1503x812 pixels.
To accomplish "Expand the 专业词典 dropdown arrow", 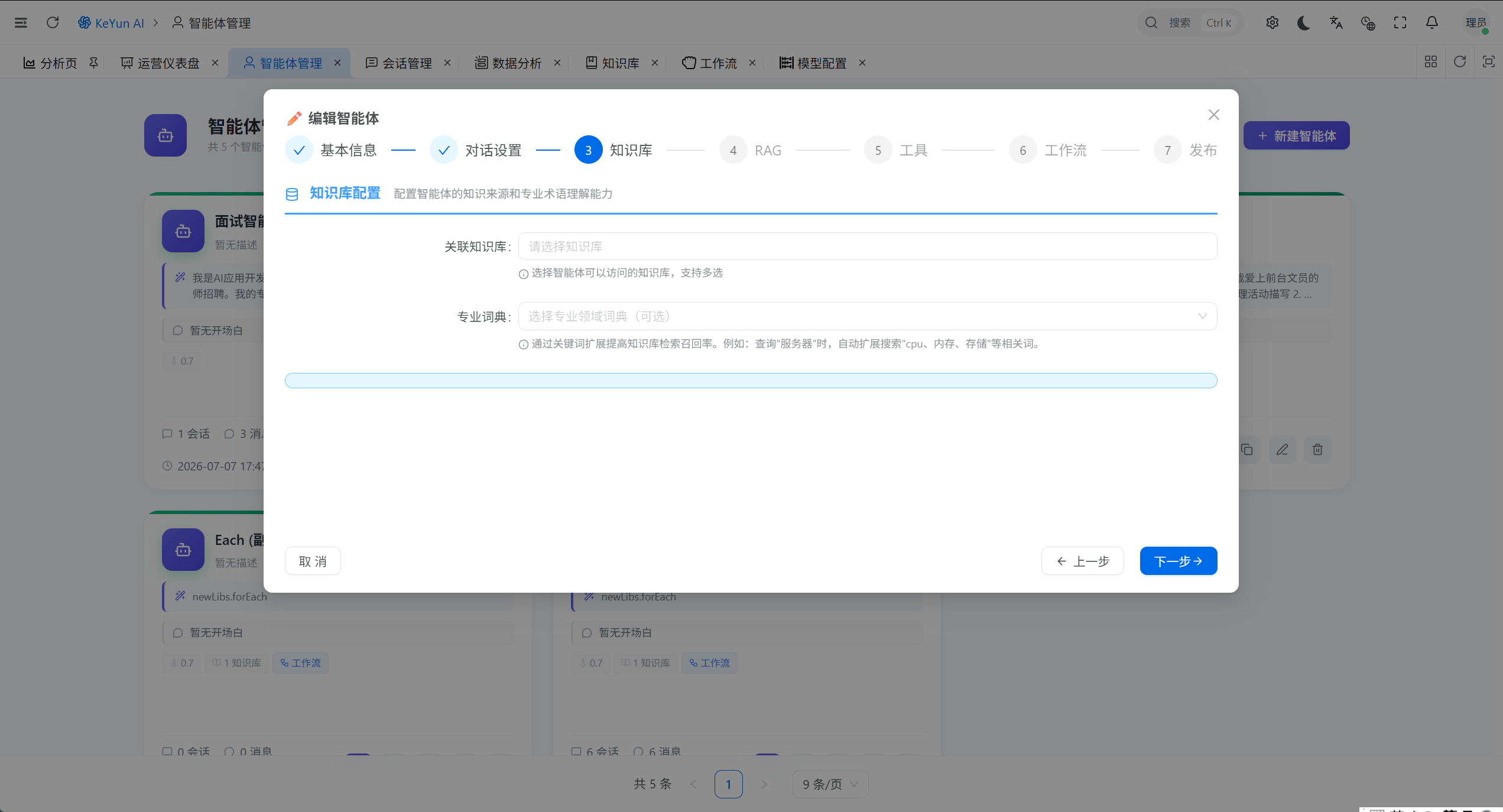I will 1202,316.
